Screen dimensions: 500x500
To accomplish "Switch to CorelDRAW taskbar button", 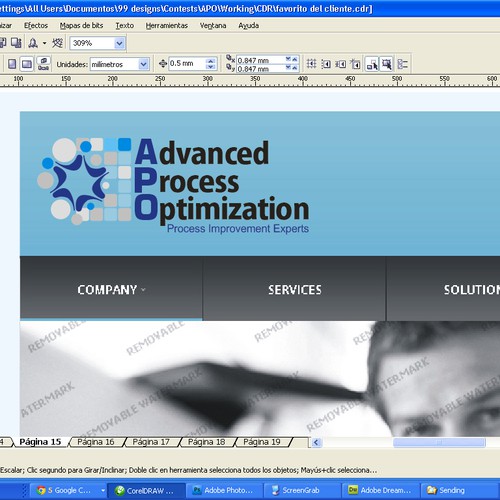I will [x=146, y=491].
